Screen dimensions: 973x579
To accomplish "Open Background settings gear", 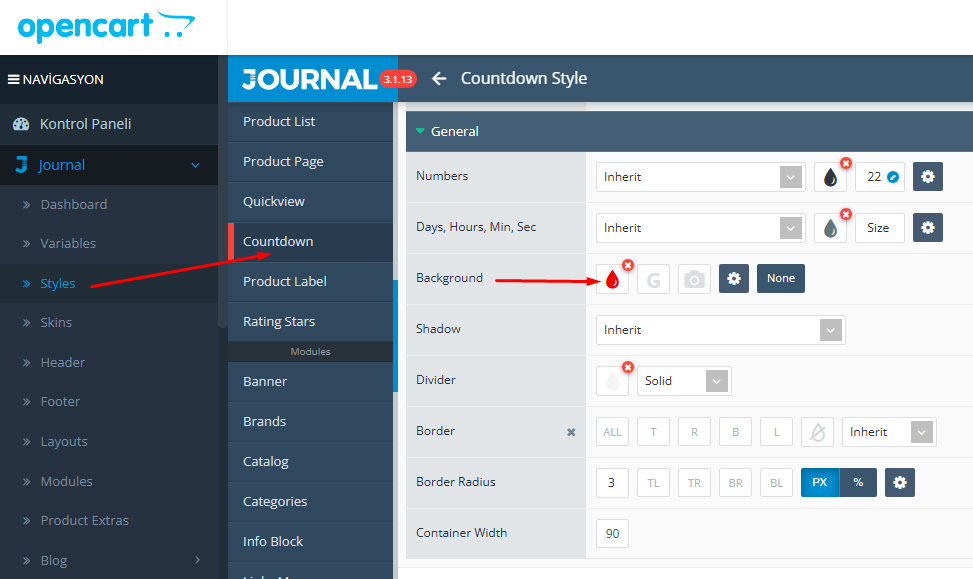I will [733, 279].
